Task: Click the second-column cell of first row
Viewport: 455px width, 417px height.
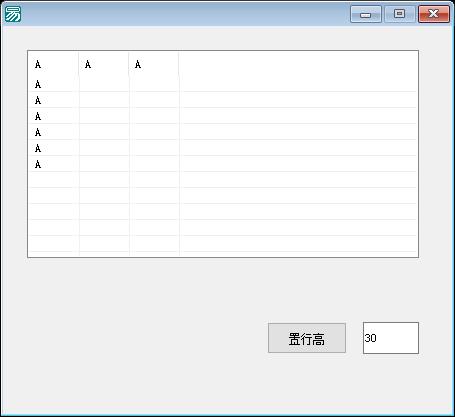Action: [x=104, y=84]
